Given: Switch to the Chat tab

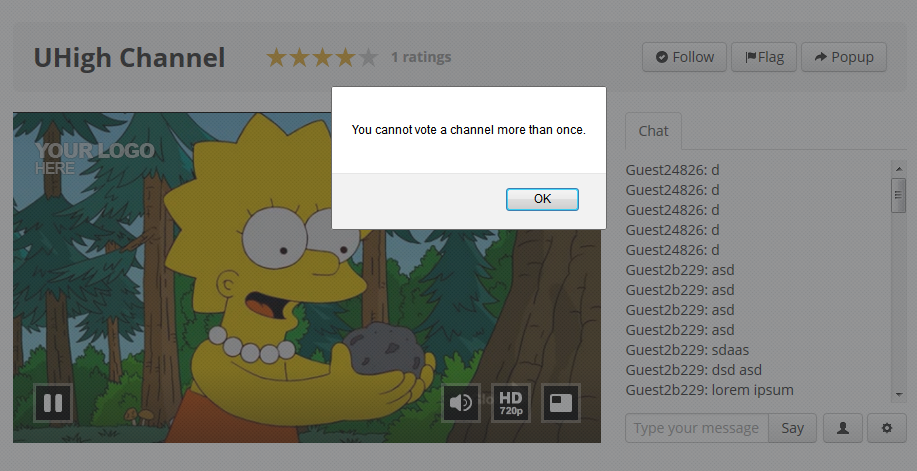Looking at the screenshot, I should point(653,131).
